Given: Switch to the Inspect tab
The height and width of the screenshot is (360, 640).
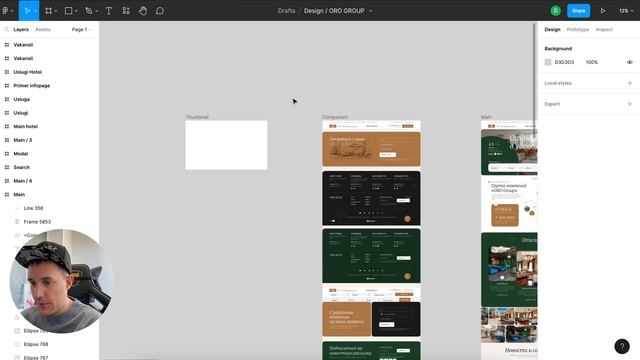Looking at the screenshot, I should pyautogui.click(x=604, y=29).
